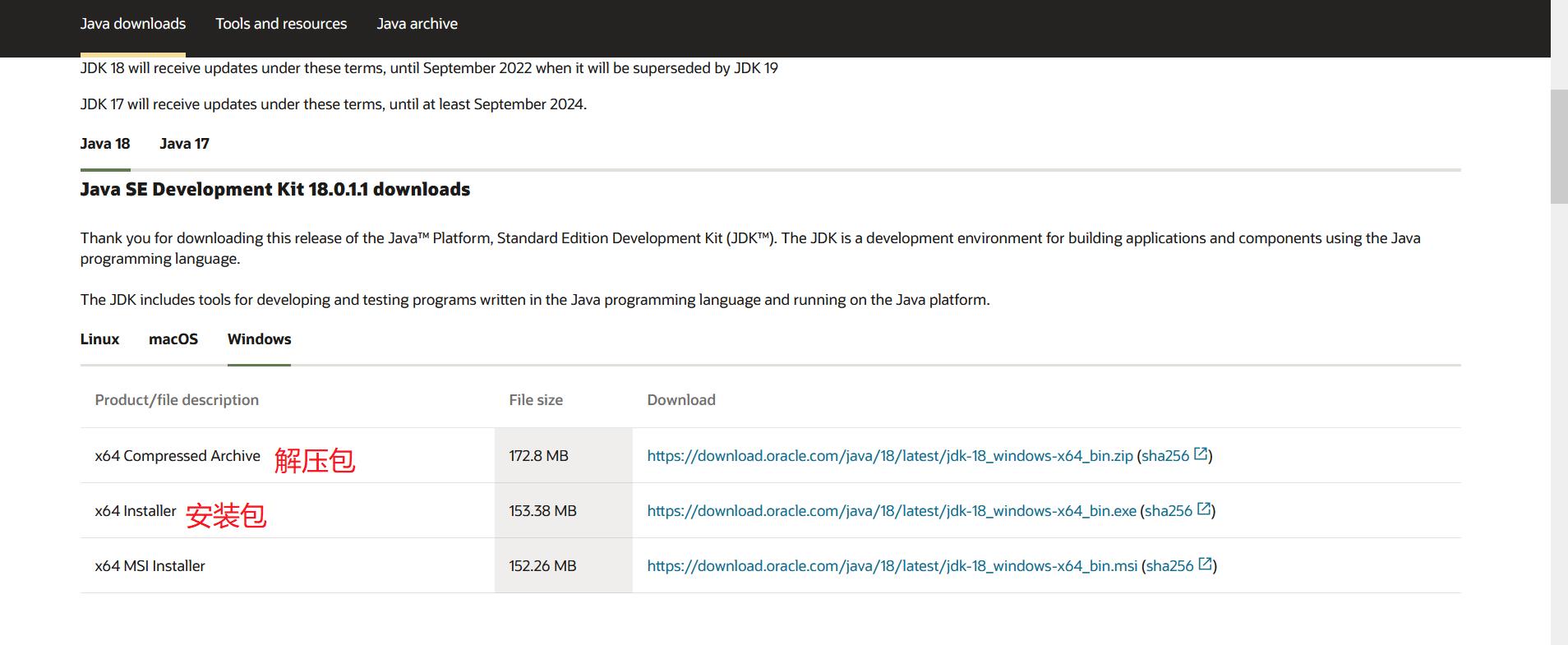This screenshot has height=645, width=1568.
Task: Click the page vertical scrollbar thumb
Action: point(1559,146)
